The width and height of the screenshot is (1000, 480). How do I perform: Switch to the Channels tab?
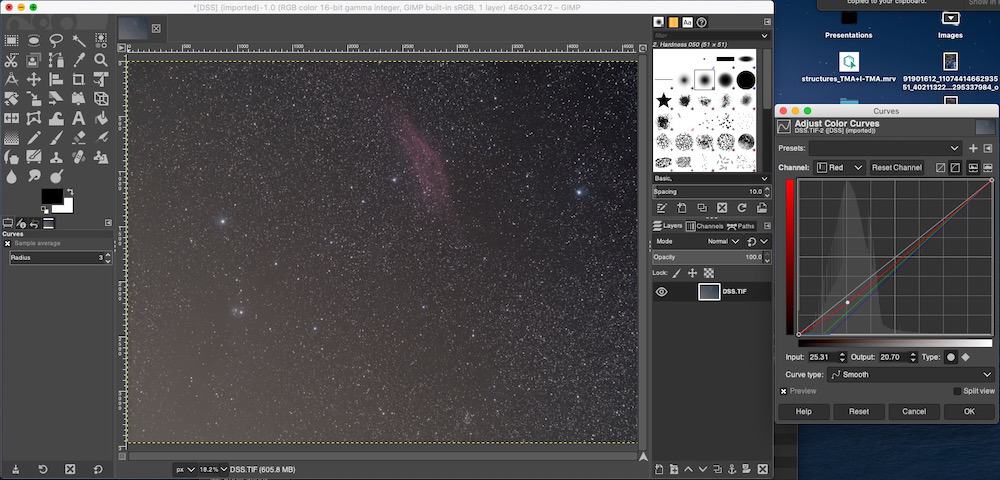click(704, 226)
